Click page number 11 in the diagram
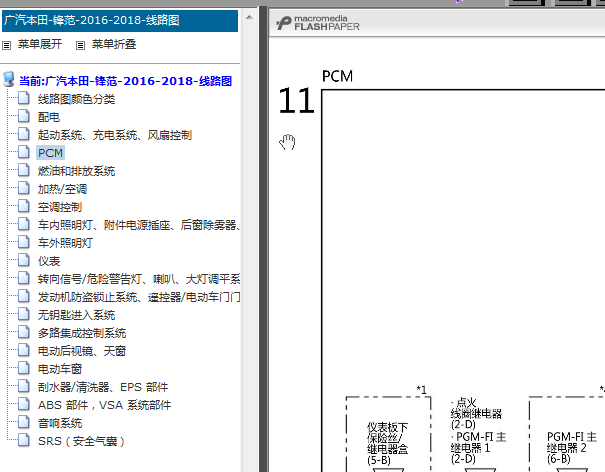 [x=296, y=101]
